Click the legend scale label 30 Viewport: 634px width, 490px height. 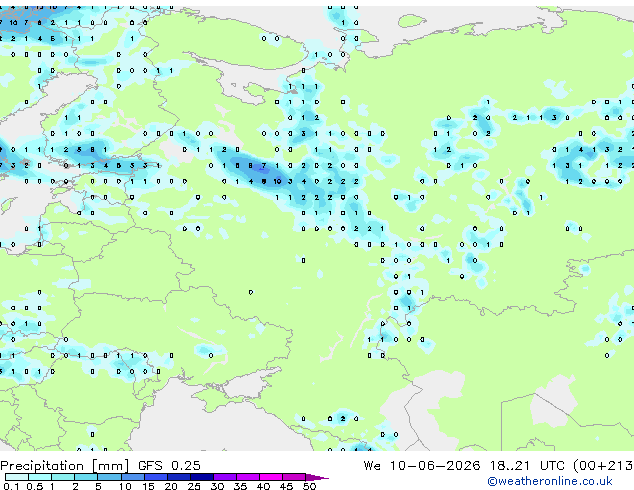tap(217, 486)
